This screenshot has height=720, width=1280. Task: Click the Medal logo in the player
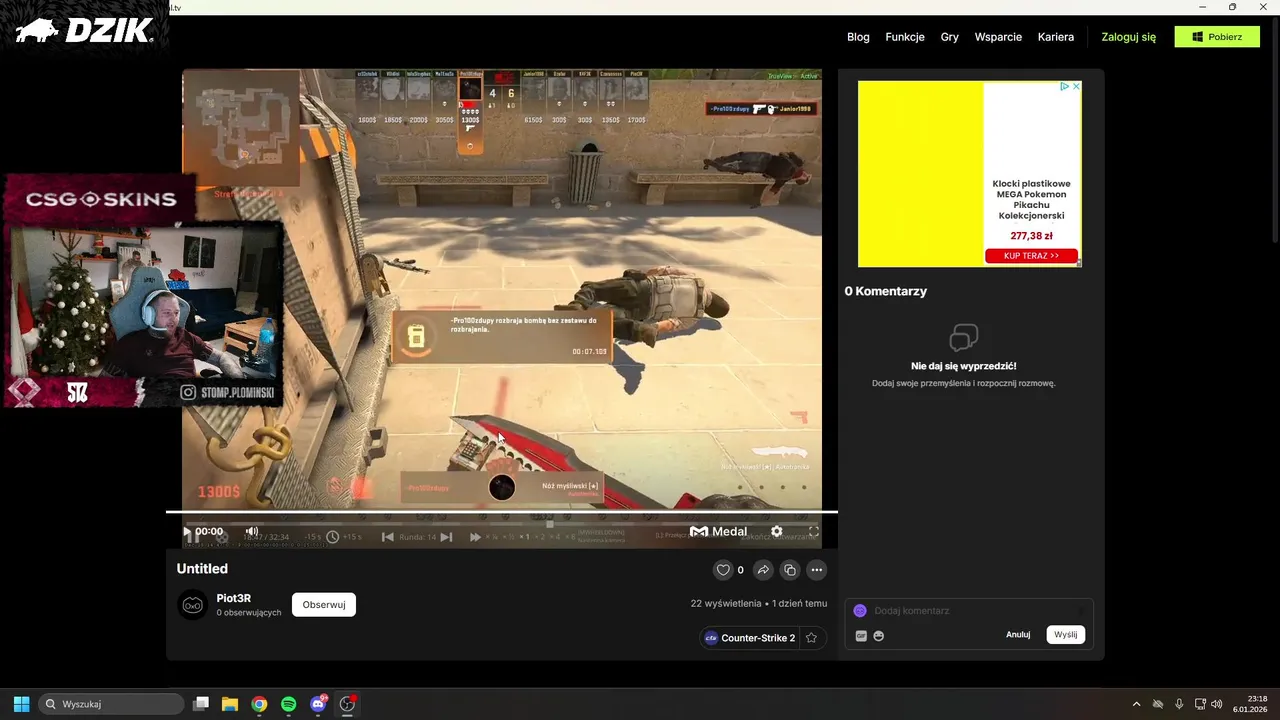(x=718, y=531)
